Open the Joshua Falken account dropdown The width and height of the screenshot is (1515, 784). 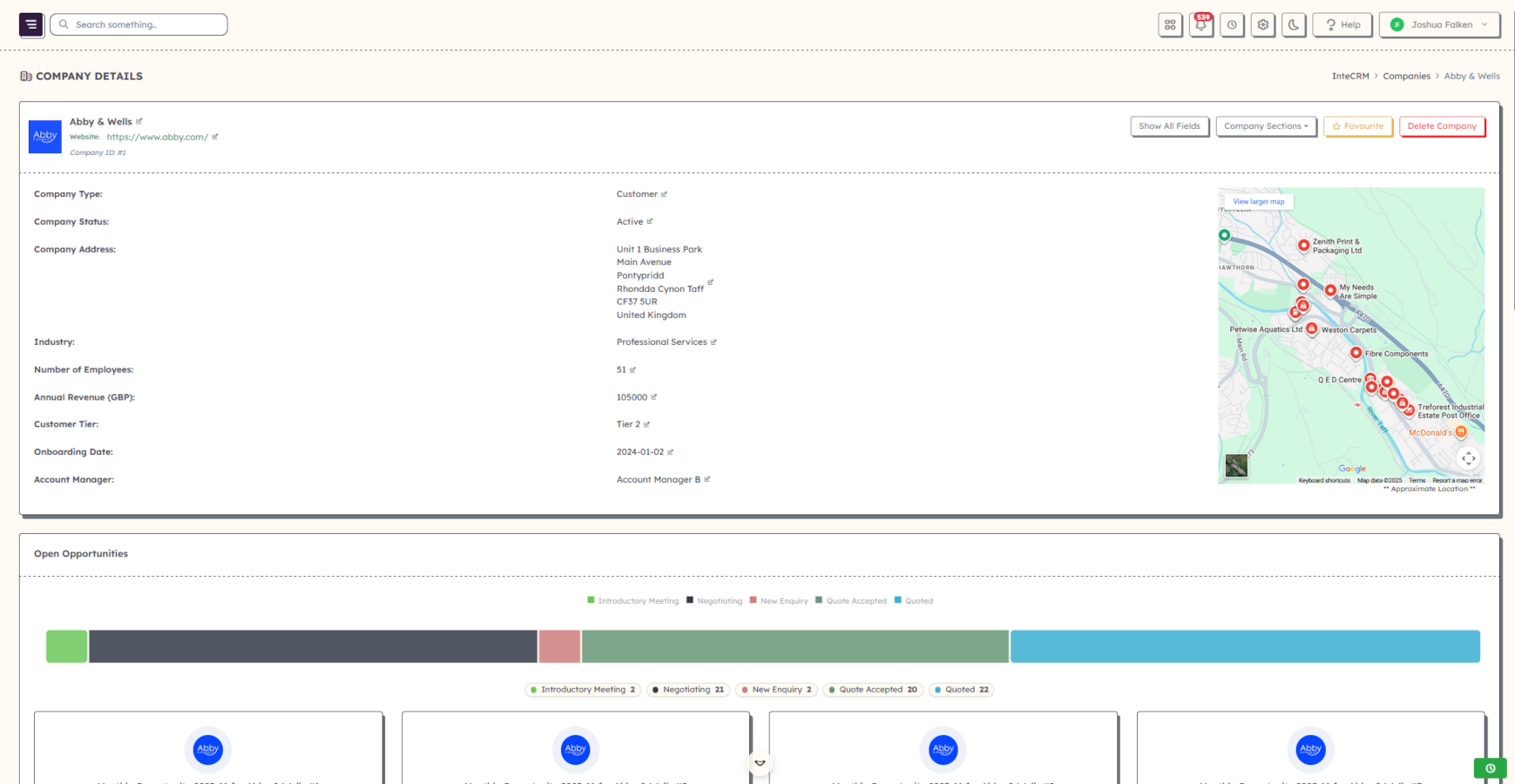(1438, 24)
